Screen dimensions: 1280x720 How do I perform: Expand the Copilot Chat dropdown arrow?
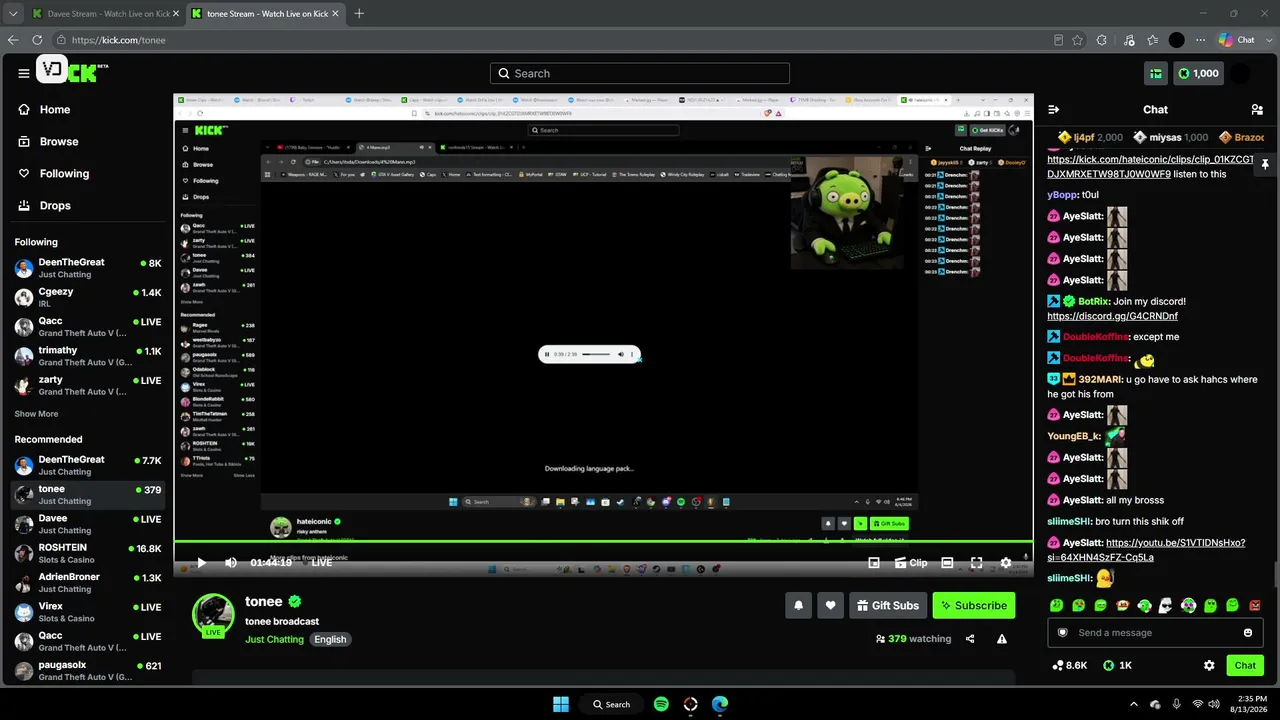tap(1267, 40)
